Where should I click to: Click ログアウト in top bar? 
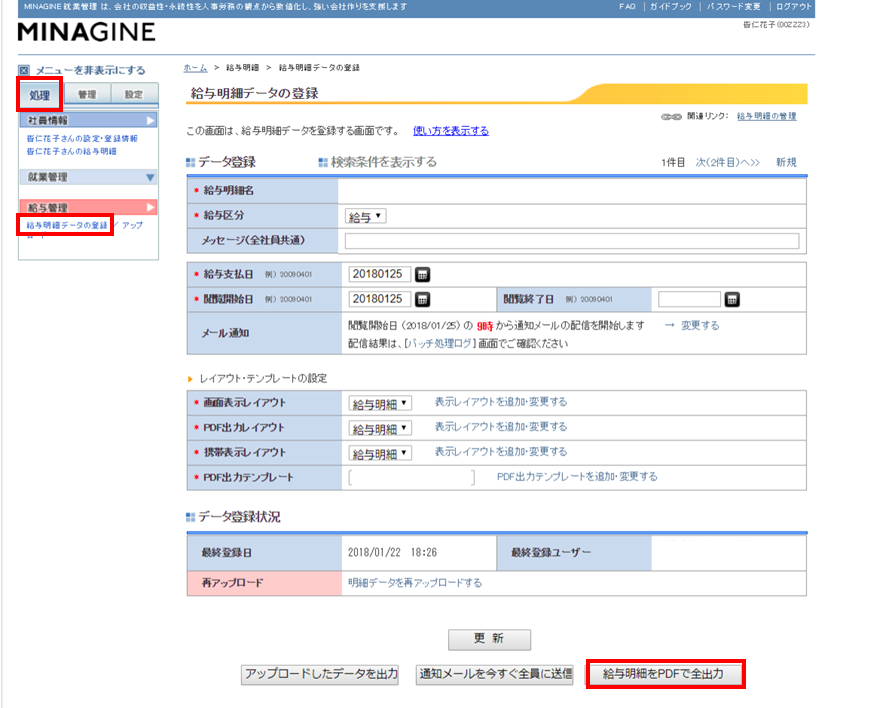click(794, 7)
